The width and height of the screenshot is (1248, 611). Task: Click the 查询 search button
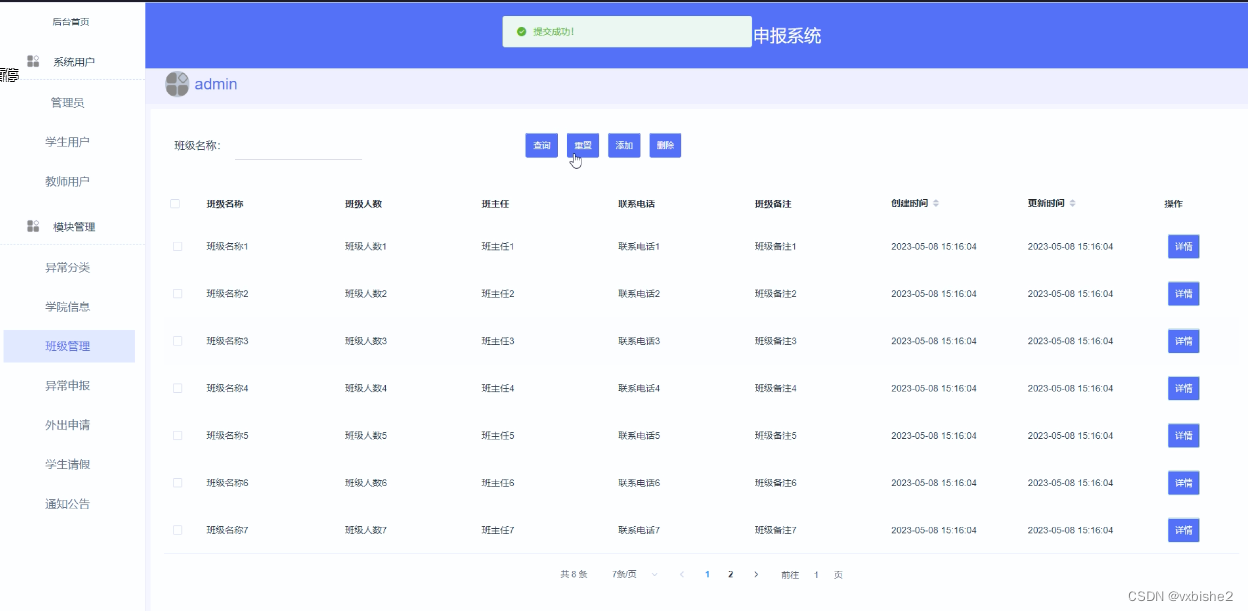542,145
